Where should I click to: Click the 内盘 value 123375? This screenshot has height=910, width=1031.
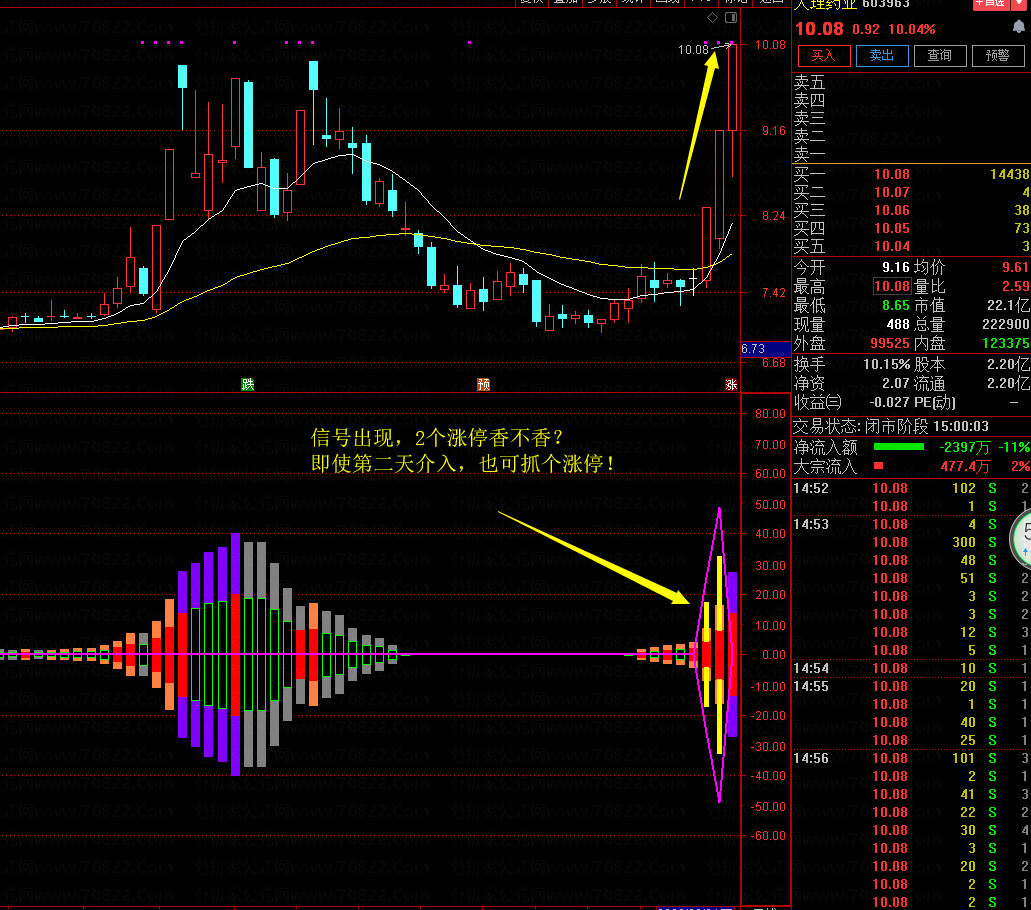(1005, 343)
